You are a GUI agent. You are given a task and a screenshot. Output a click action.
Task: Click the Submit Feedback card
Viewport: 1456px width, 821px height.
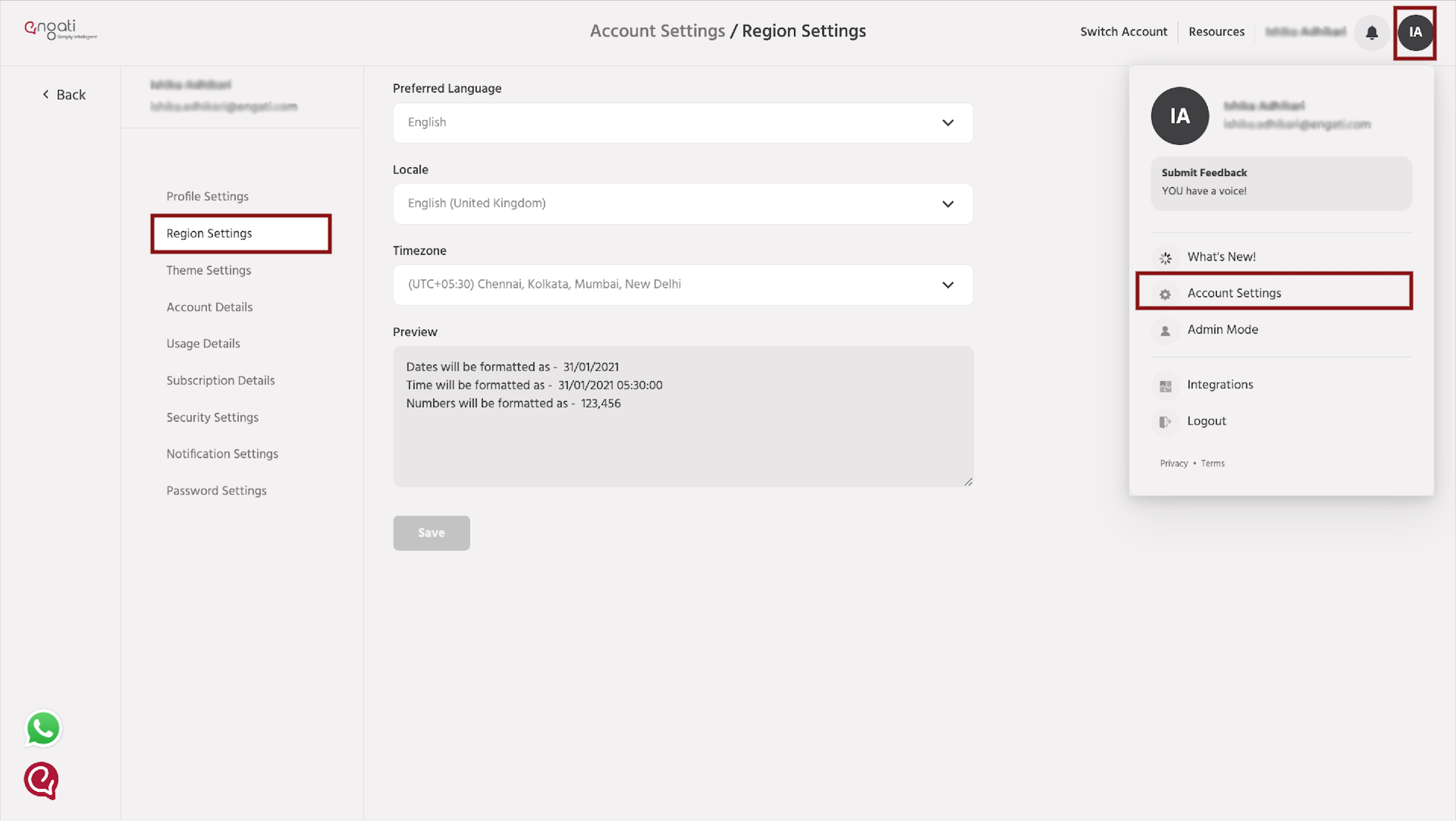[1280, 182]
